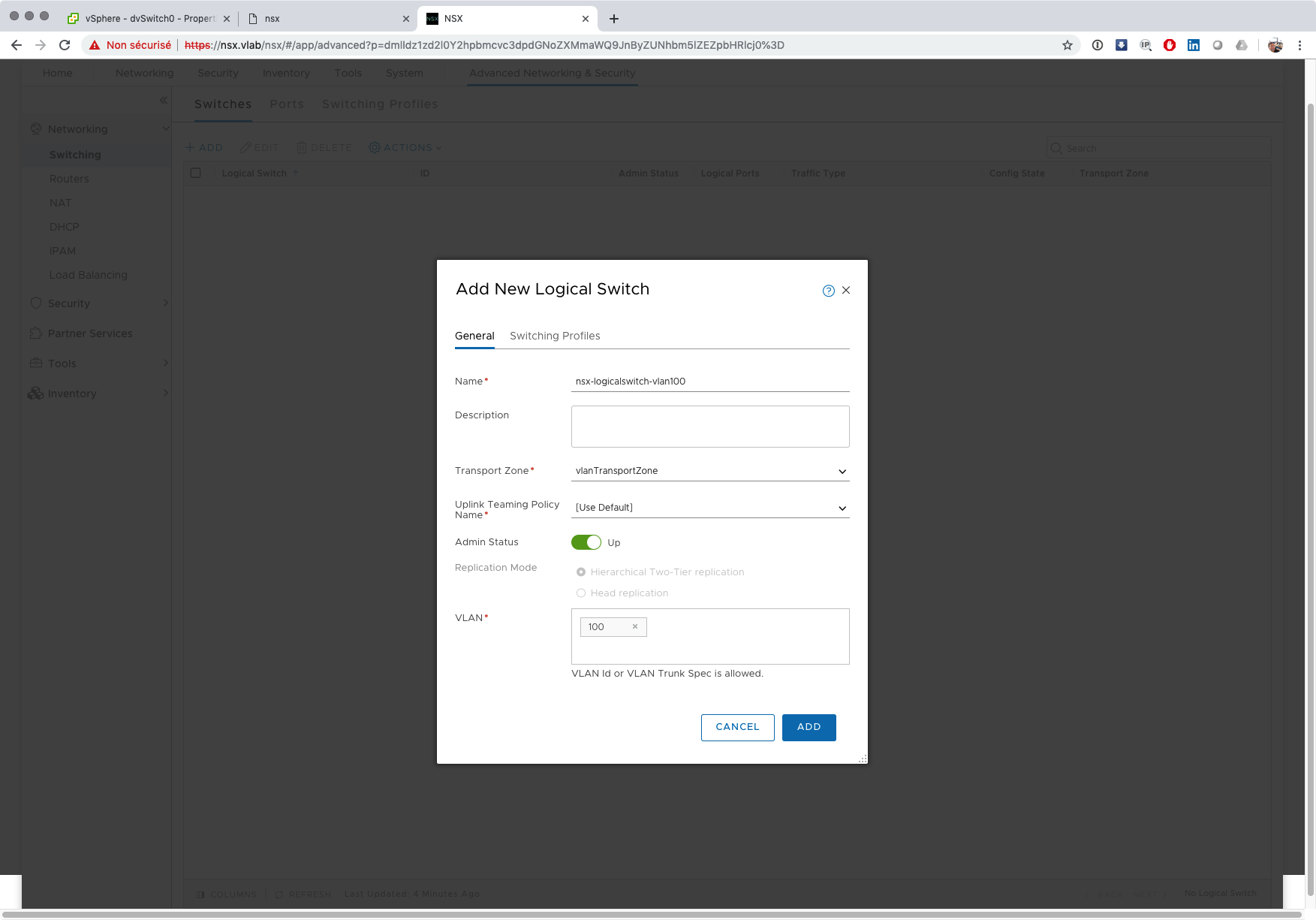Screen dimensions: 1316x920
Task: Open new browser tab with plus icon
Action: [x=613, y=19]
